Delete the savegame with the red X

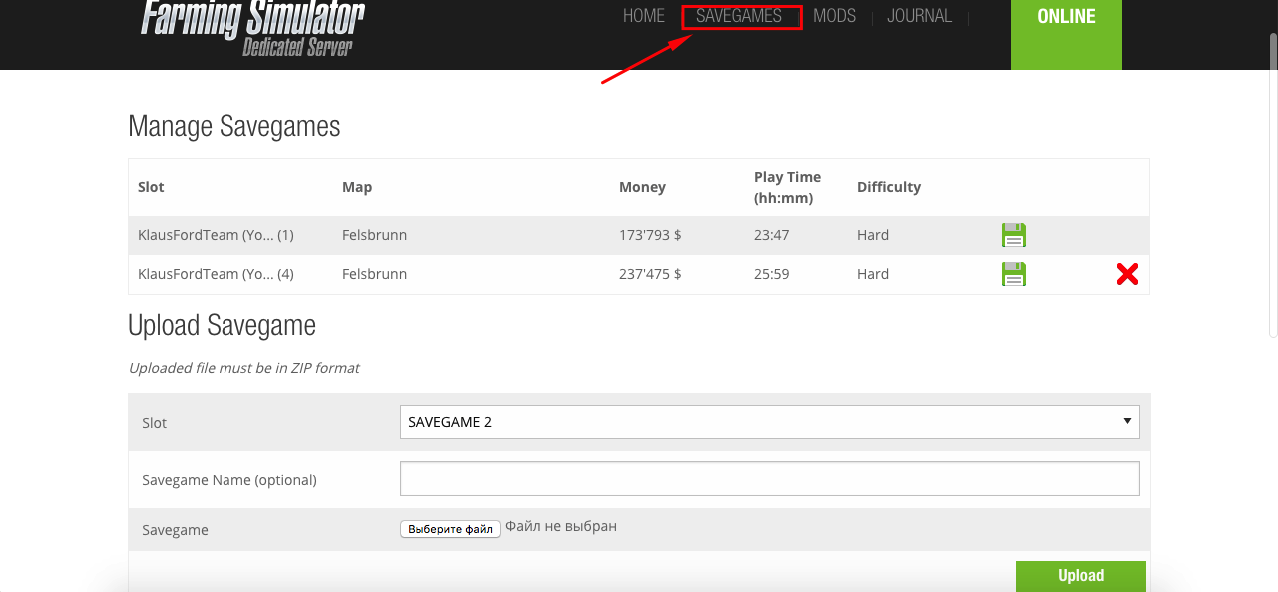pos(1127,274)
